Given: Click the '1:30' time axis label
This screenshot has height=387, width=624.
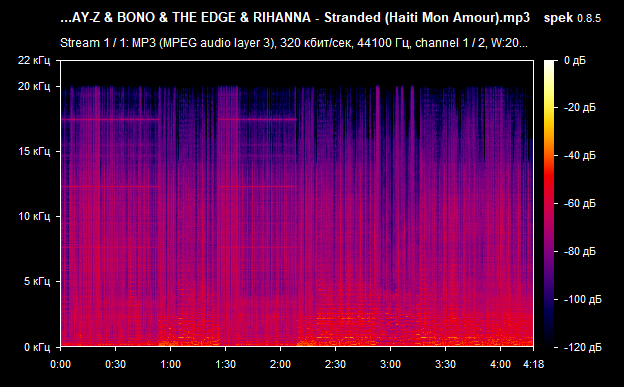Looking at the screenshot, I should (225, 364).
